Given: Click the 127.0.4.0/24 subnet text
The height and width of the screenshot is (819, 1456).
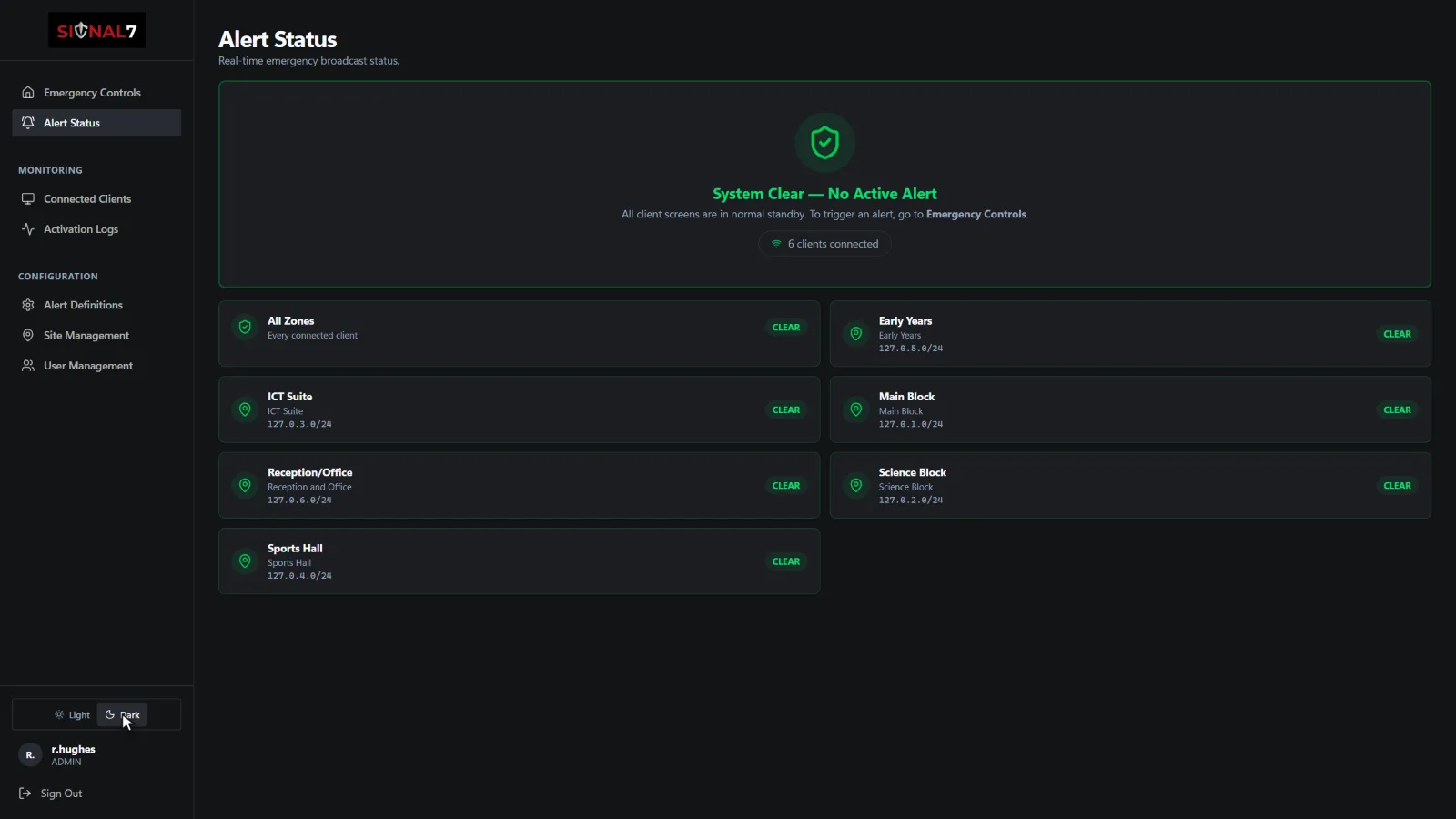Looking at the screenshot, I should pos(299,576).
